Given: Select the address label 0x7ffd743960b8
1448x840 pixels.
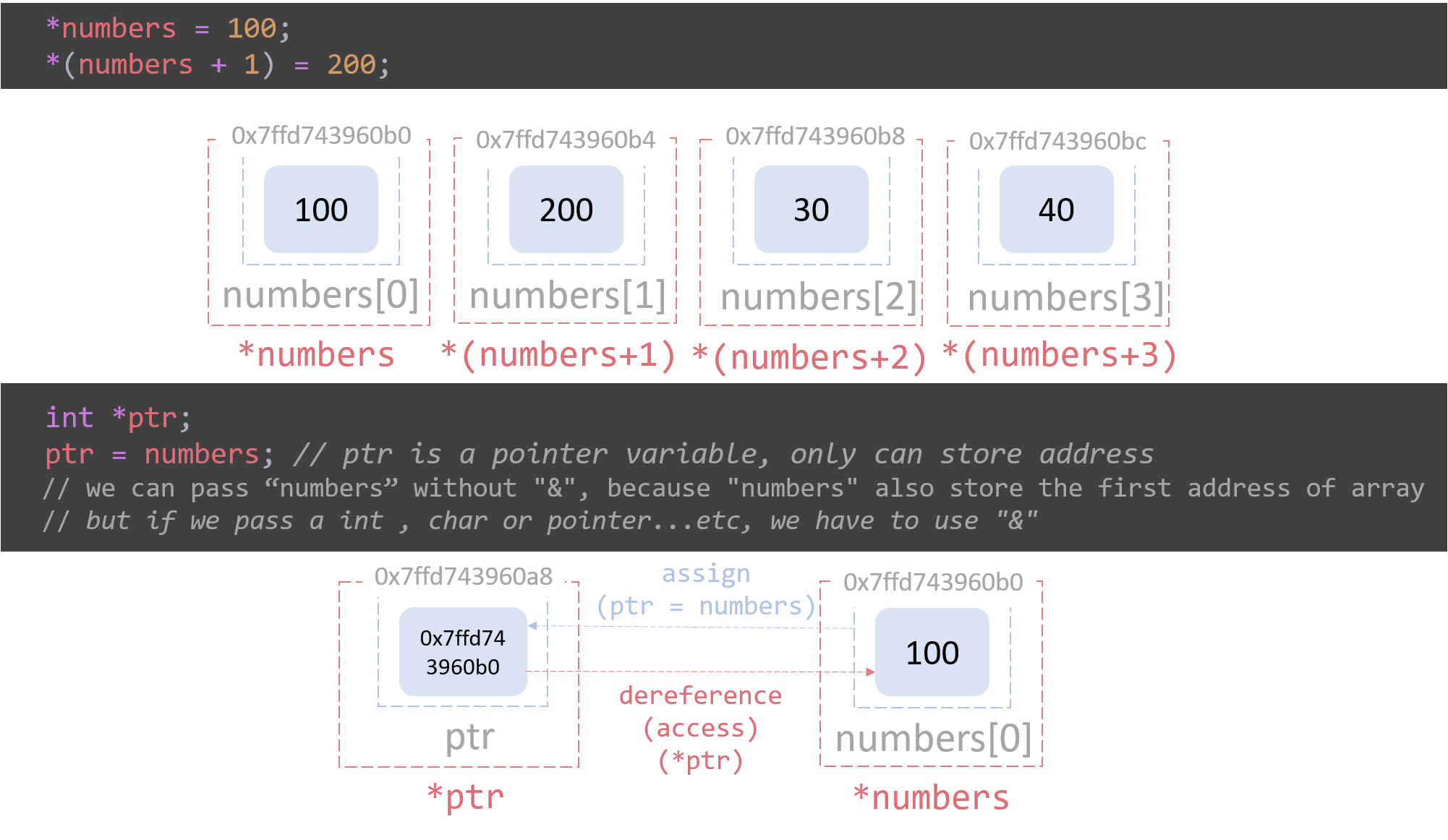Looking at the screenshot, I should (x=814, y=136).
